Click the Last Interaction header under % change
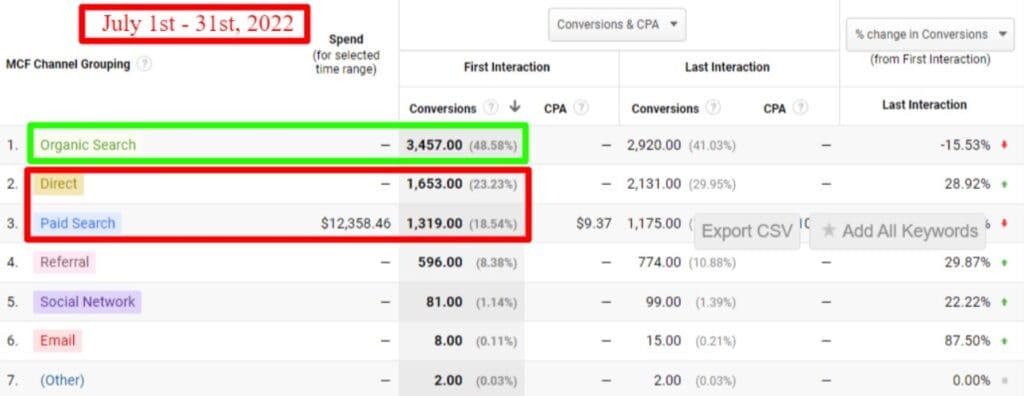This screenshot has width=1024, height=396. [x=924, y=105]
